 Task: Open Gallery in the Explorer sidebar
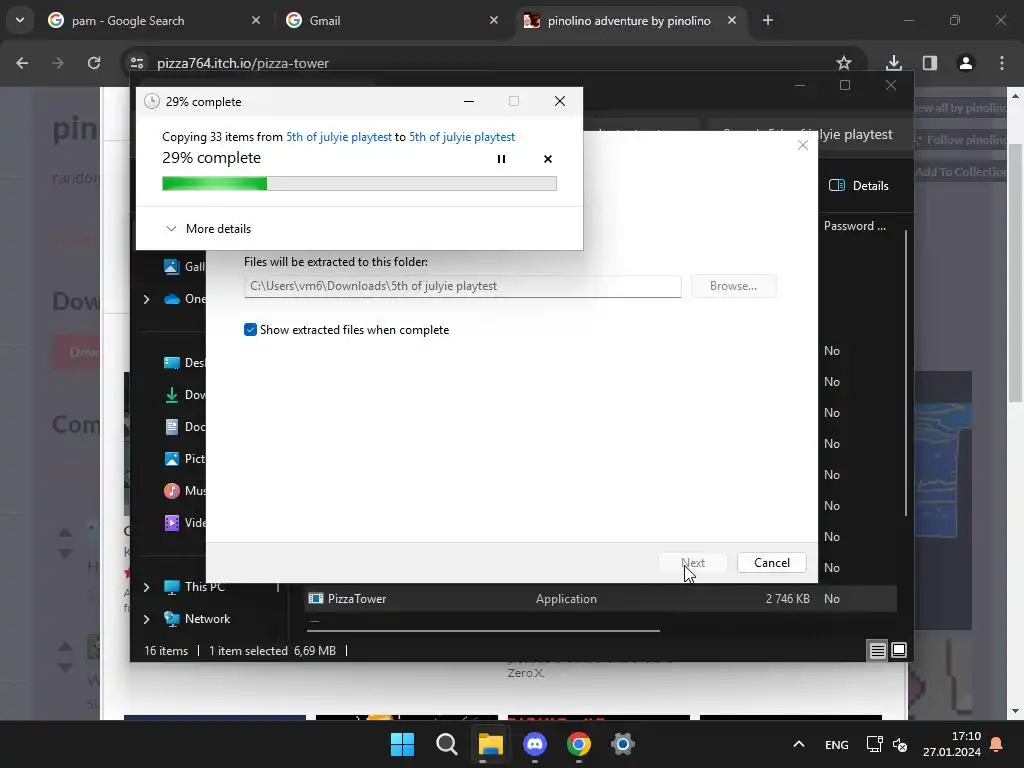(x=184, y=266)
